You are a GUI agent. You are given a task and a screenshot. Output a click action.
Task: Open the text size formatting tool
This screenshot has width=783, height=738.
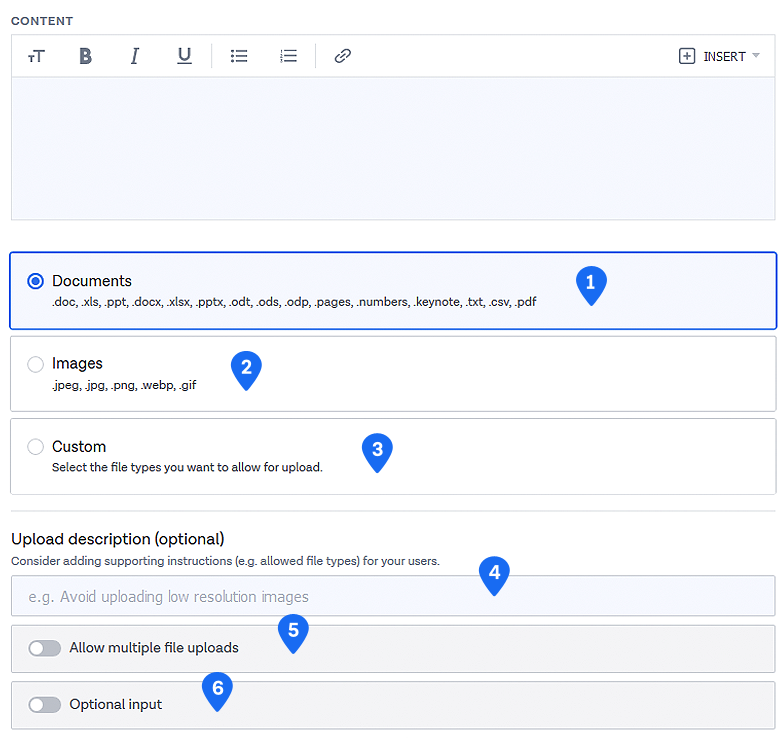coord(36,56)
